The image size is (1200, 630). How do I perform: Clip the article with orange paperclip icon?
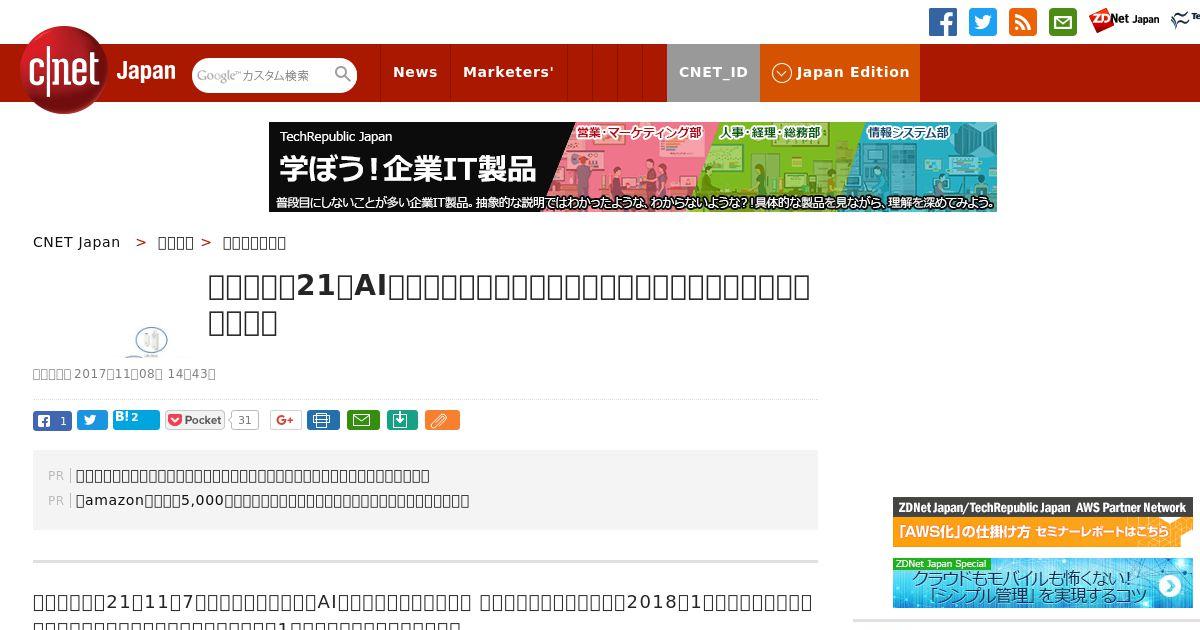[x=442, y=420]
